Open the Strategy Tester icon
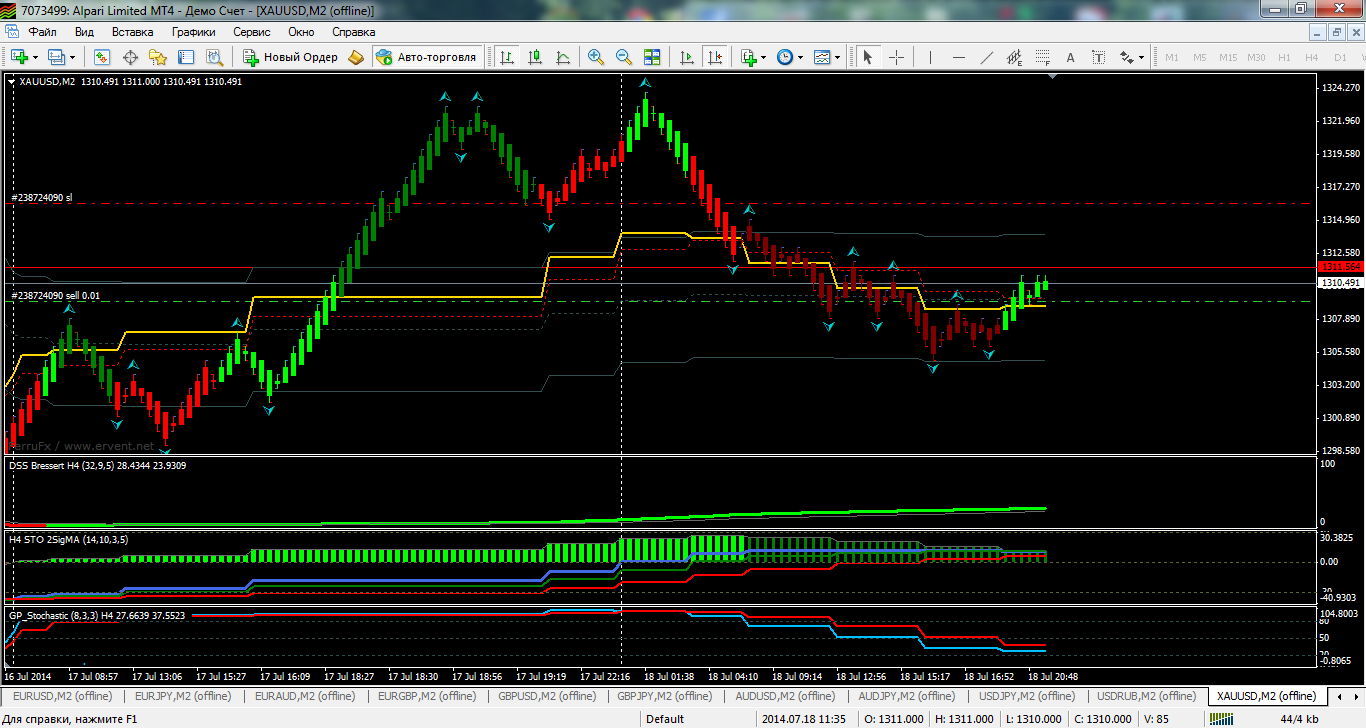The width and height of the screenshot is (1366, 728). tap(214, 57)
